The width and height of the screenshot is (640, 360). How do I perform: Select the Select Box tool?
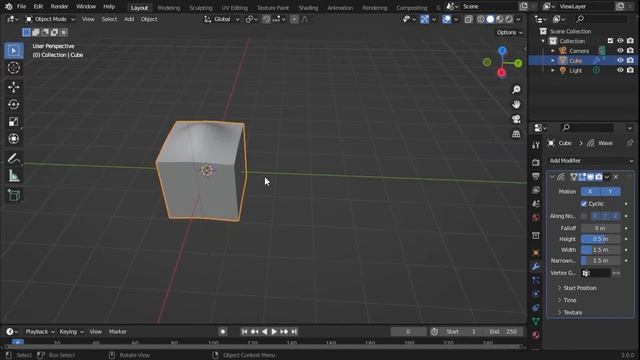click(13, 51)
